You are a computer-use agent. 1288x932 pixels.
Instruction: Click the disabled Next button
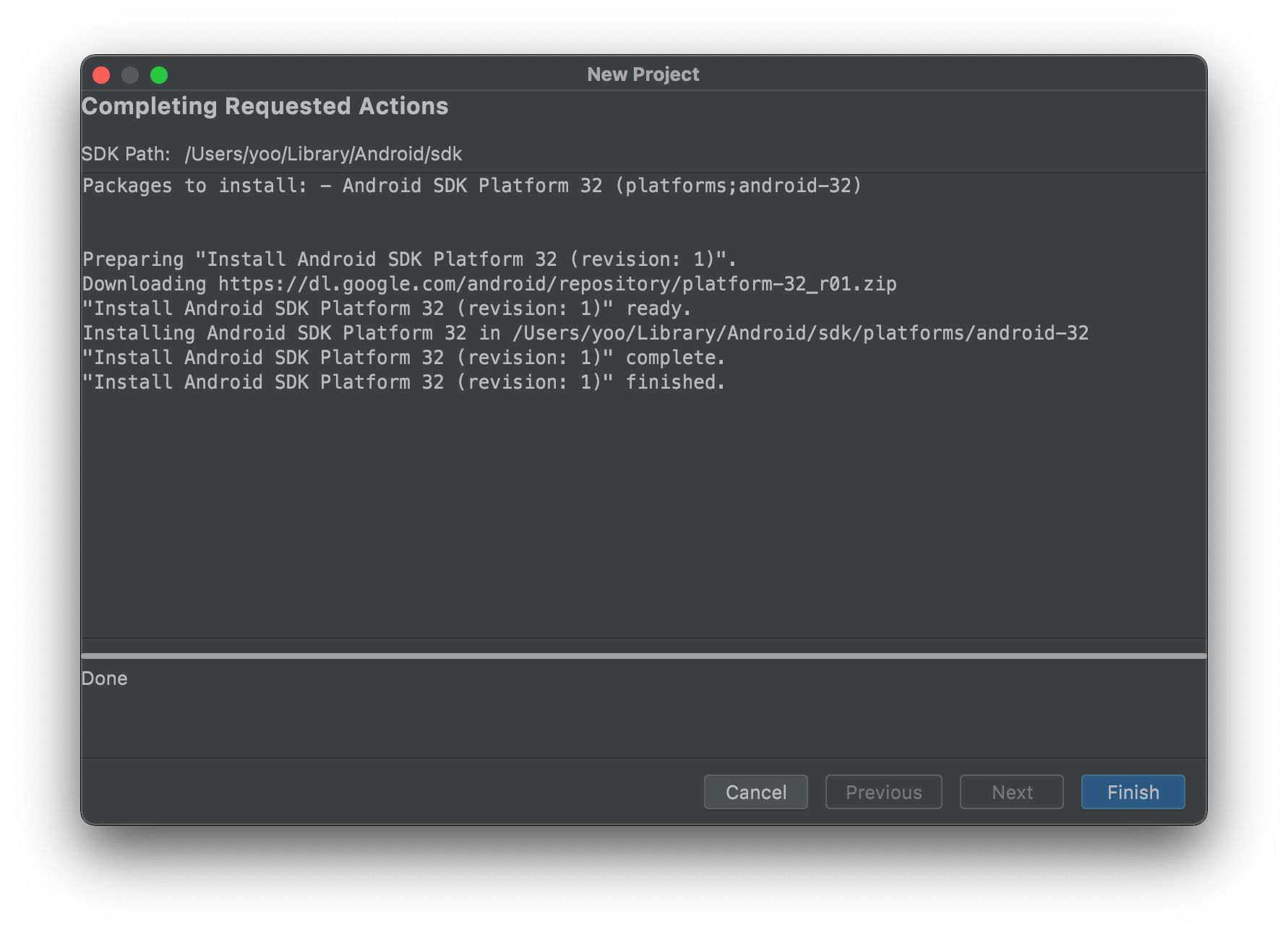tap(1011, 792)
